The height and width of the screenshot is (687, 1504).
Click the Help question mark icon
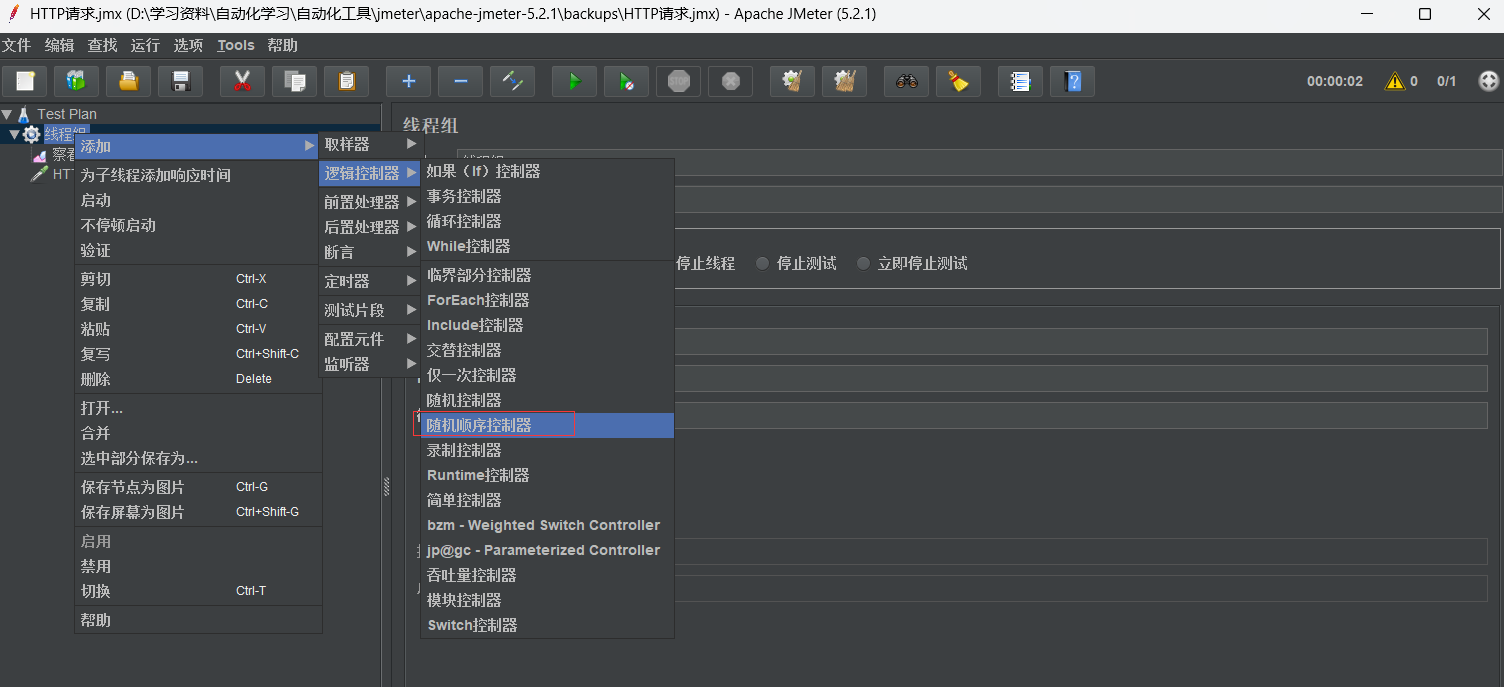[x=1072, y=81]
